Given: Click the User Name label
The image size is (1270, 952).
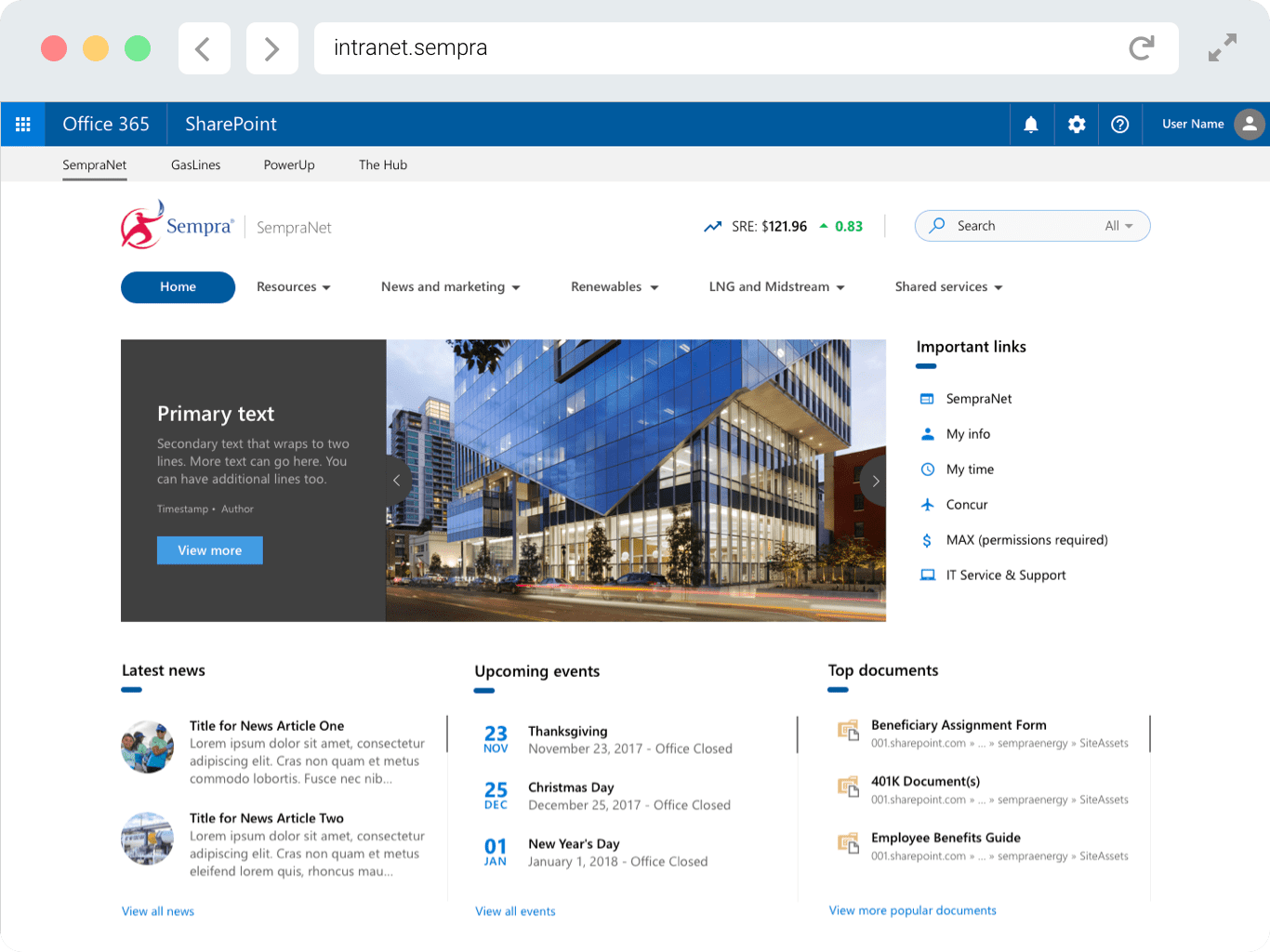Looking at the screenshot, I should 1193,124.
